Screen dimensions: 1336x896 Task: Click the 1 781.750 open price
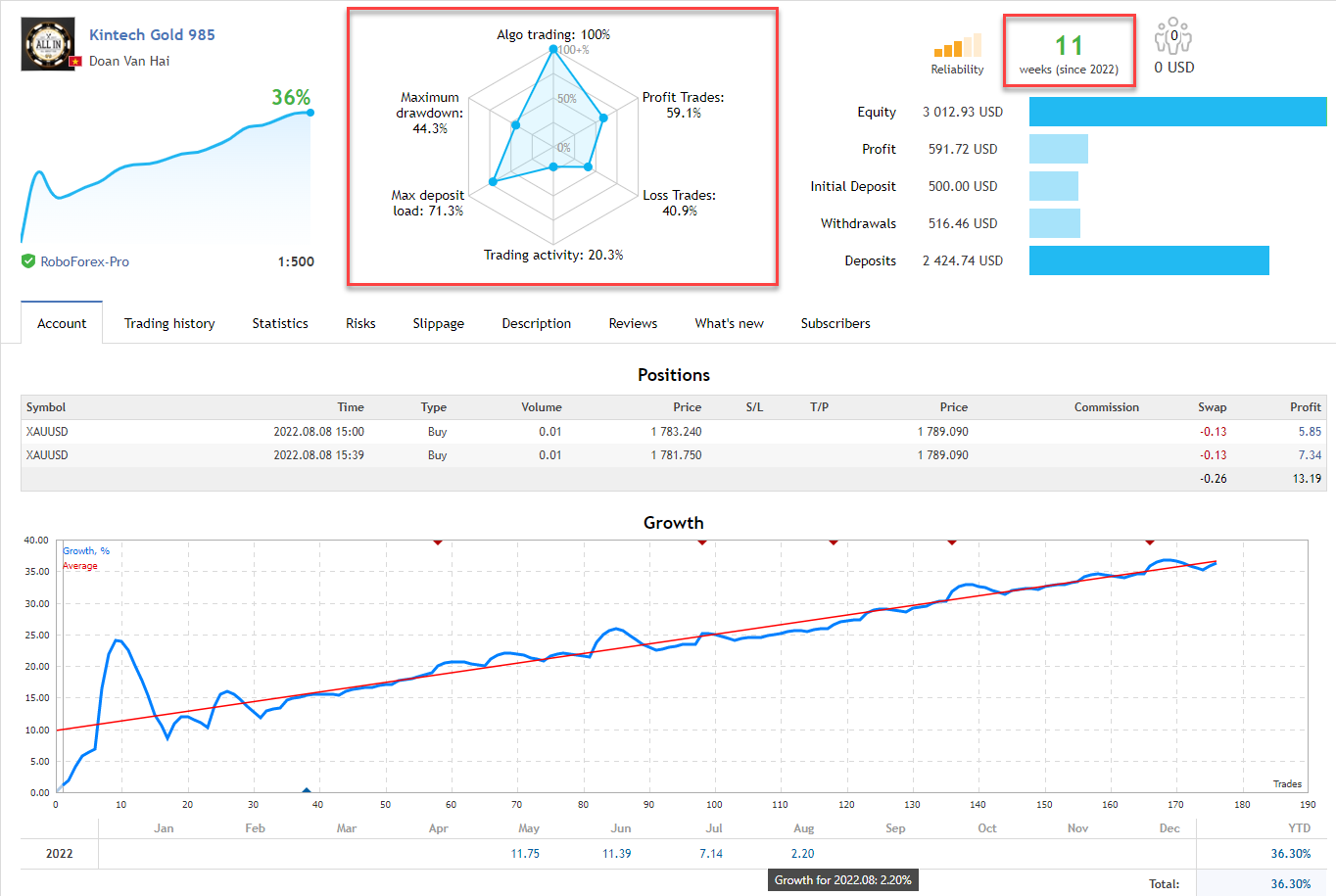(676, 455)
